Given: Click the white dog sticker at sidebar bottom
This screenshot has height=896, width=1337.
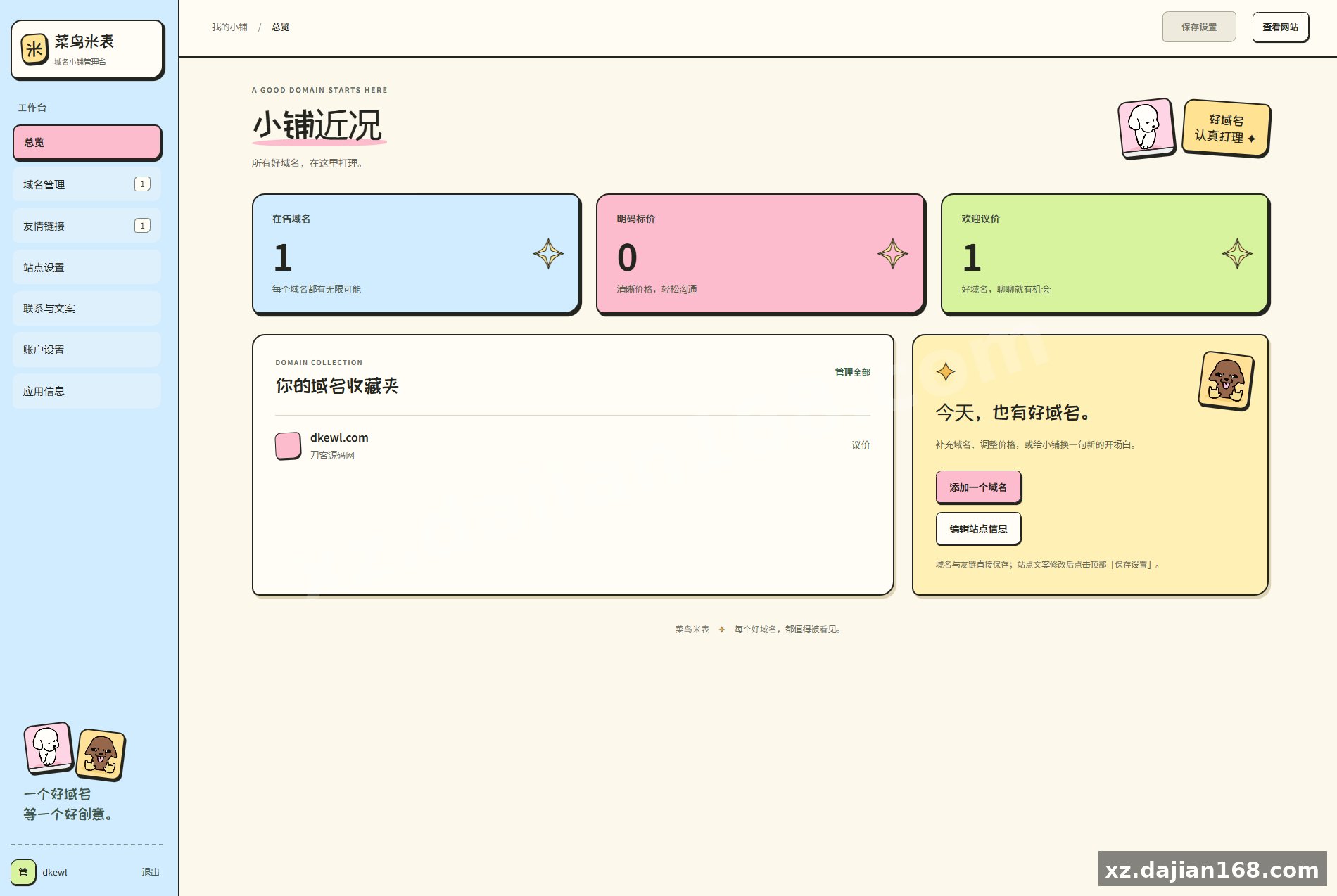Looking at the screenshot, I should coord(48,747).
